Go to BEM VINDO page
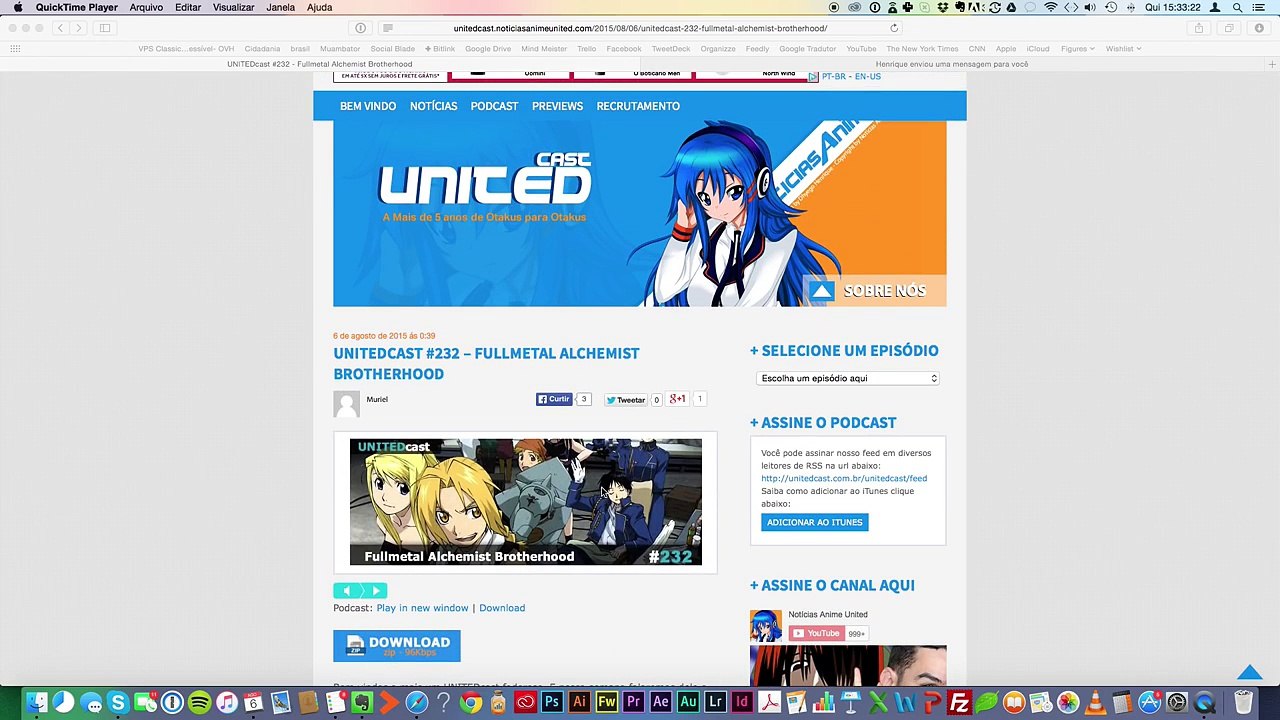This screenshot has height=720, width=1280. tap(368, 106)
